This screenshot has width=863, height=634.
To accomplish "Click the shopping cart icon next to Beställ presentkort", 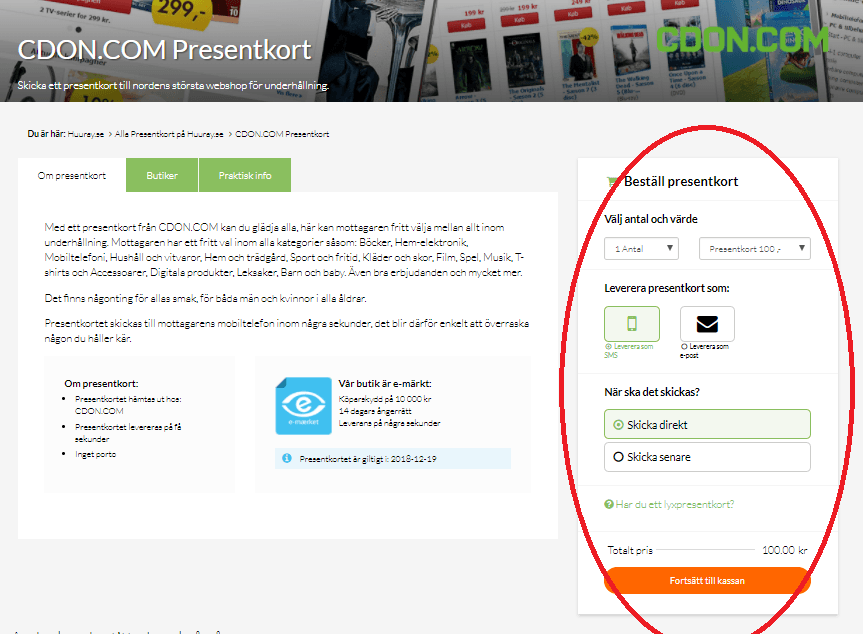I will (612, 181).
